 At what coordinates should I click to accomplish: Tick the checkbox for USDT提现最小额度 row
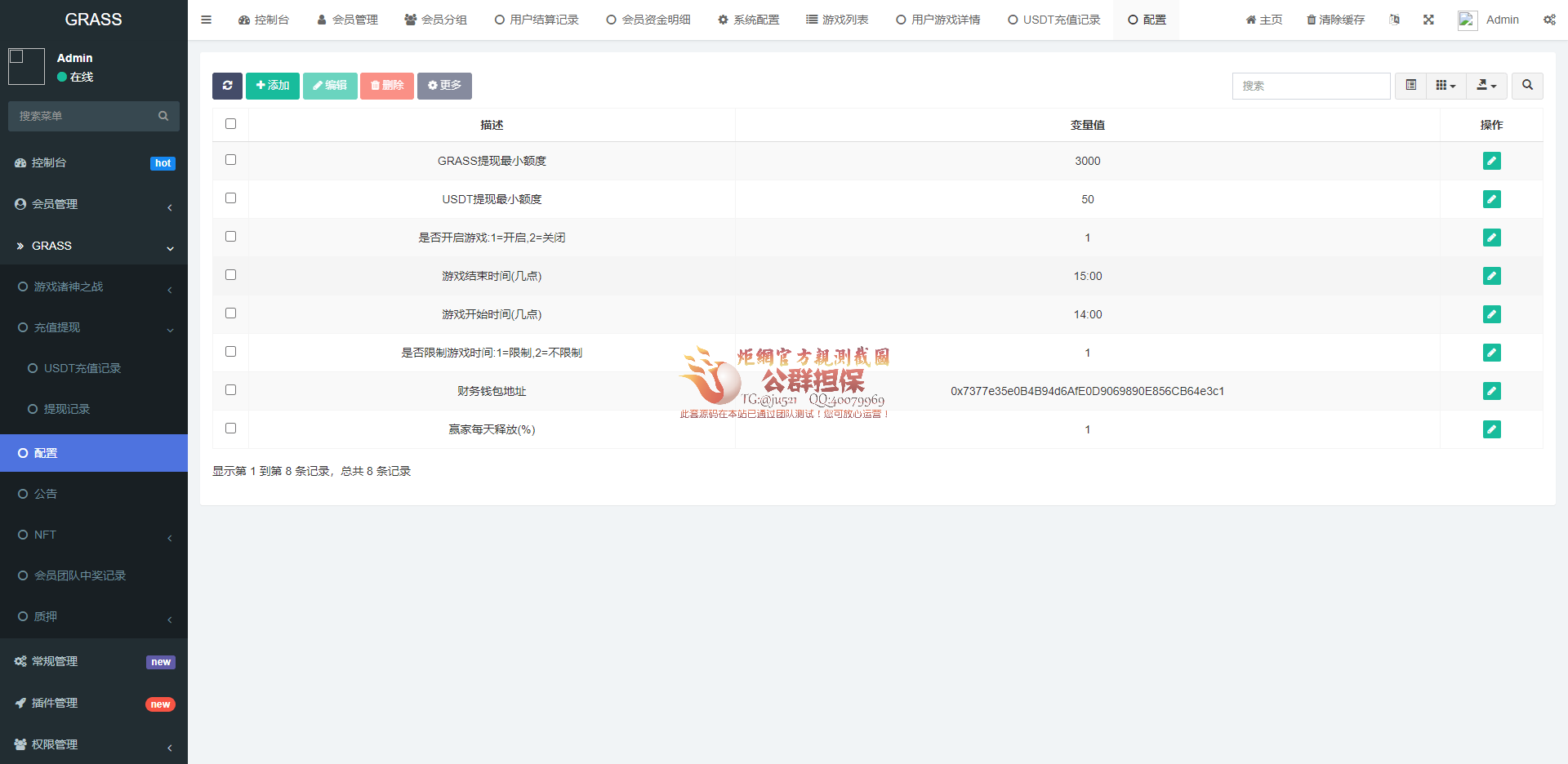[x=230, y=198]
